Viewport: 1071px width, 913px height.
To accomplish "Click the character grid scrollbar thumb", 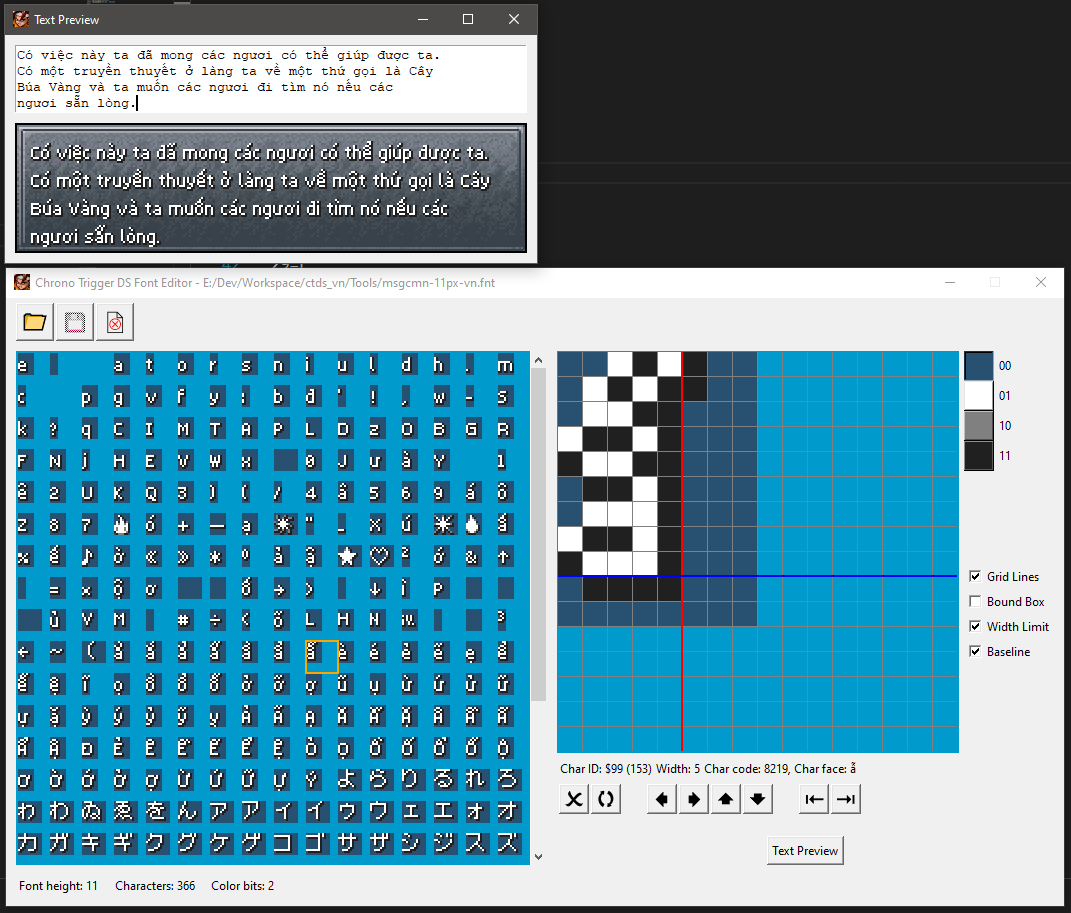I will [538, 534].
